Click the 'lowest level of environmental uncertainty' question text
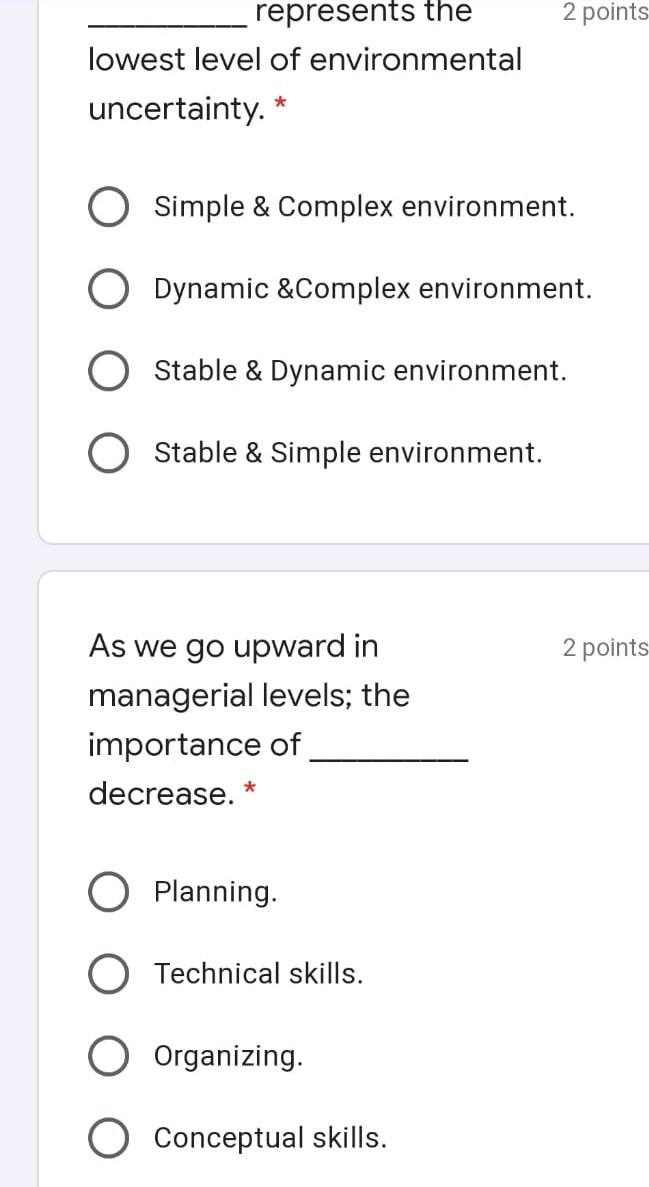This screenshot has width=649, height=1187. tap(304, 60)
